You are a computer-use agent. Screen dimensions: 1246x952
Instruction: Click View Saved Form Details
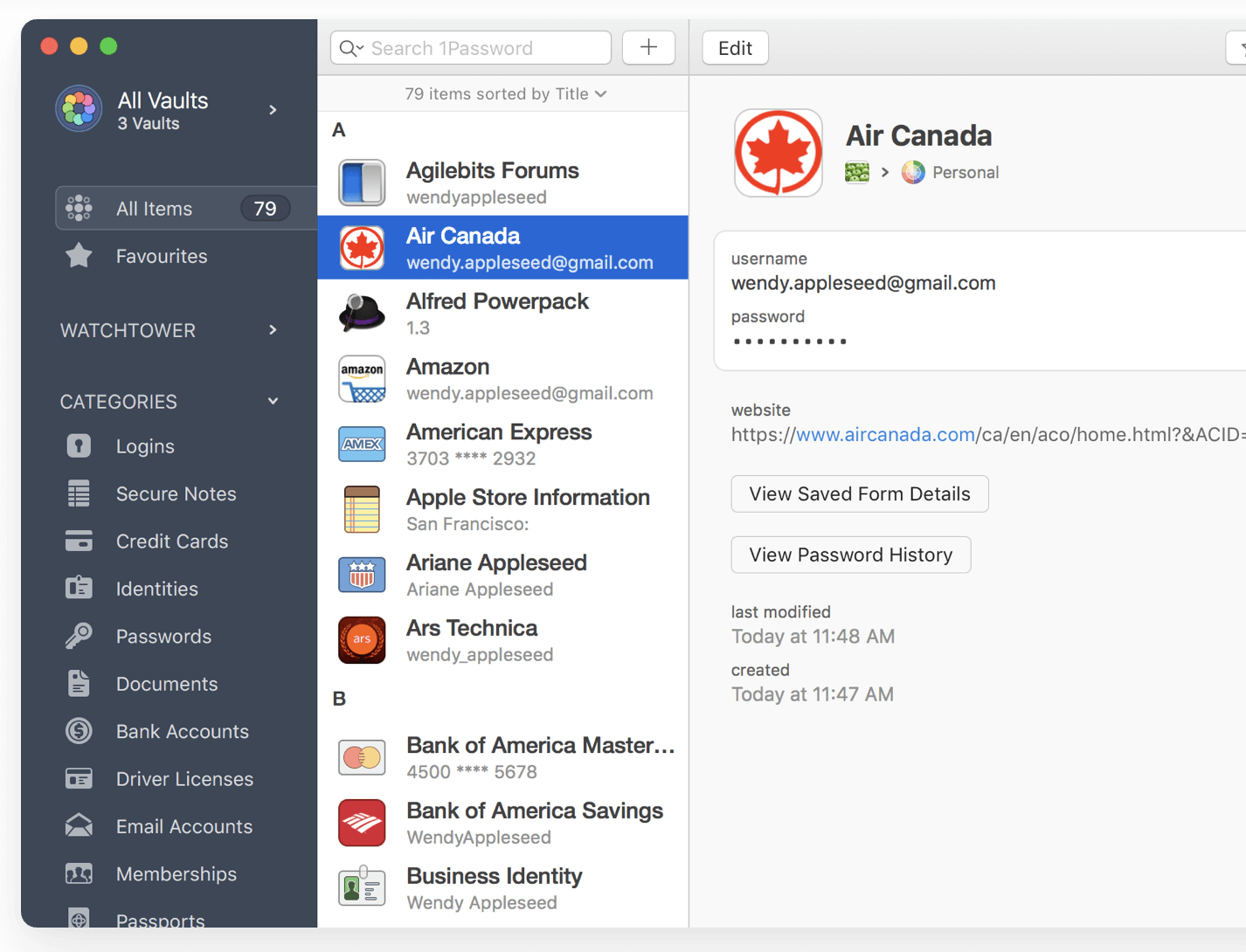pyautogui.click(x=860, y=493)
